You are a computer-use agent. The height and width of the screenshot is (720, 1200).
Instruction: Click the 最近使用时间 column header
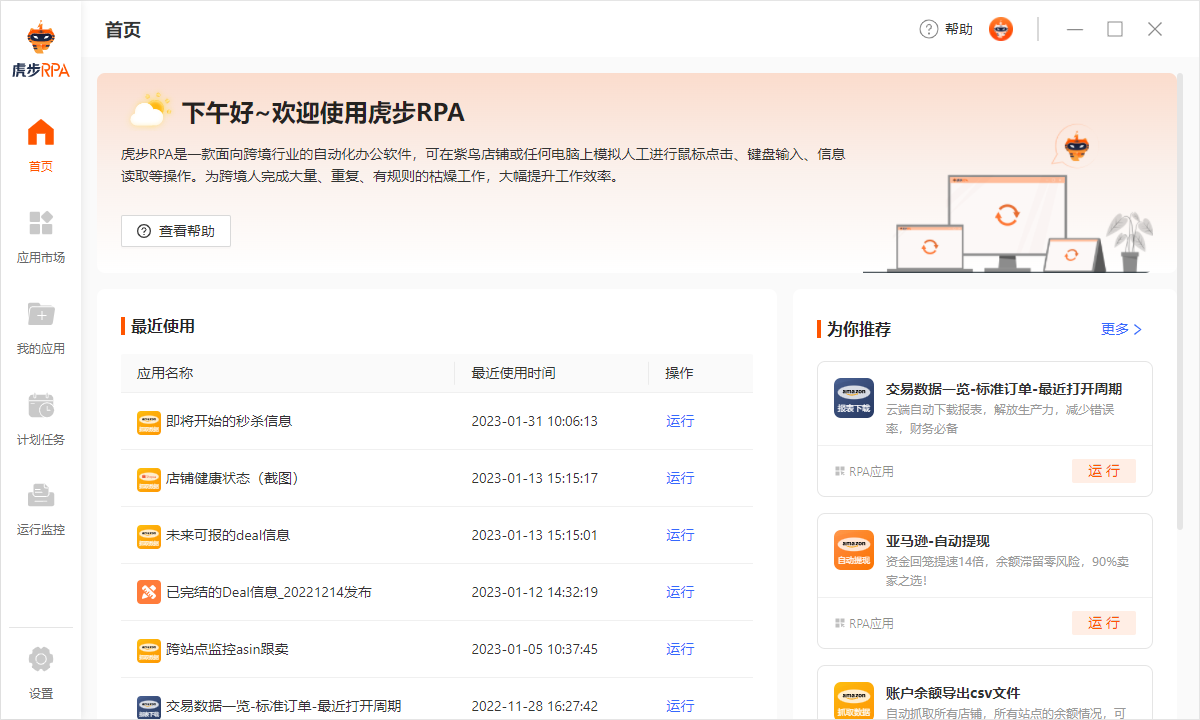(514, 373)
